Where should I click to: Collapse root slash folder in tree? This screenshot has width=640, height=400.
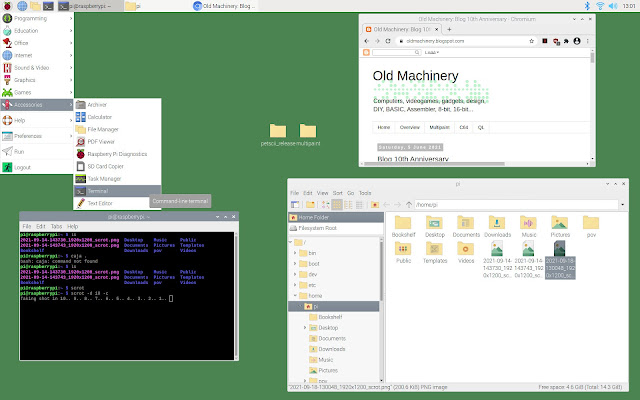[x=291, y=242]
